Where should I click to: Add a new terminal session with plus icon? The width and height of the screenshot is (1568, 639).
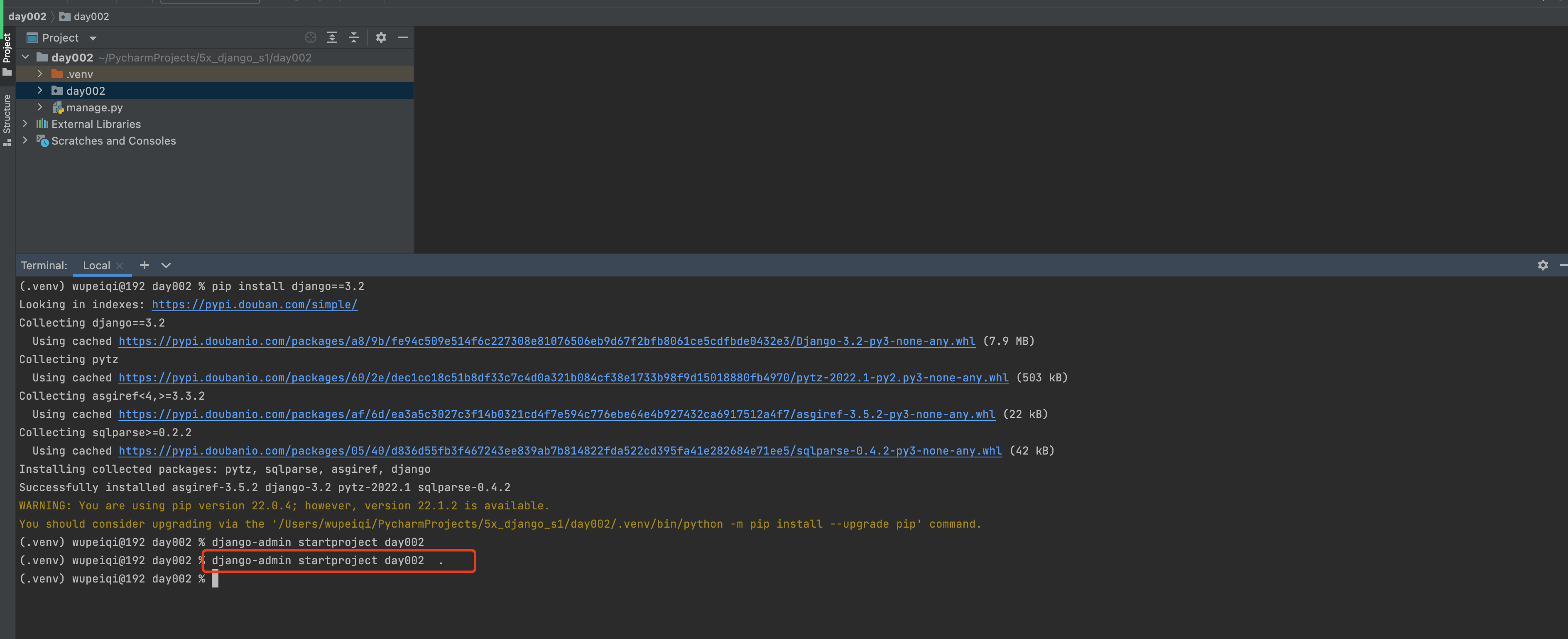coord(144,265)
